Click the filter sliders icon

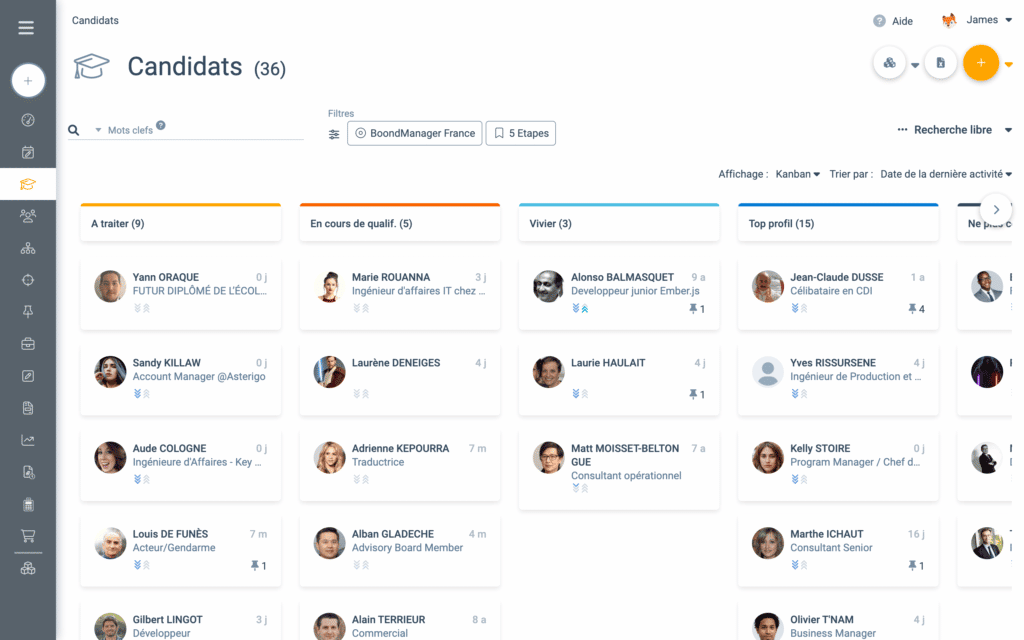click(334, 134)
